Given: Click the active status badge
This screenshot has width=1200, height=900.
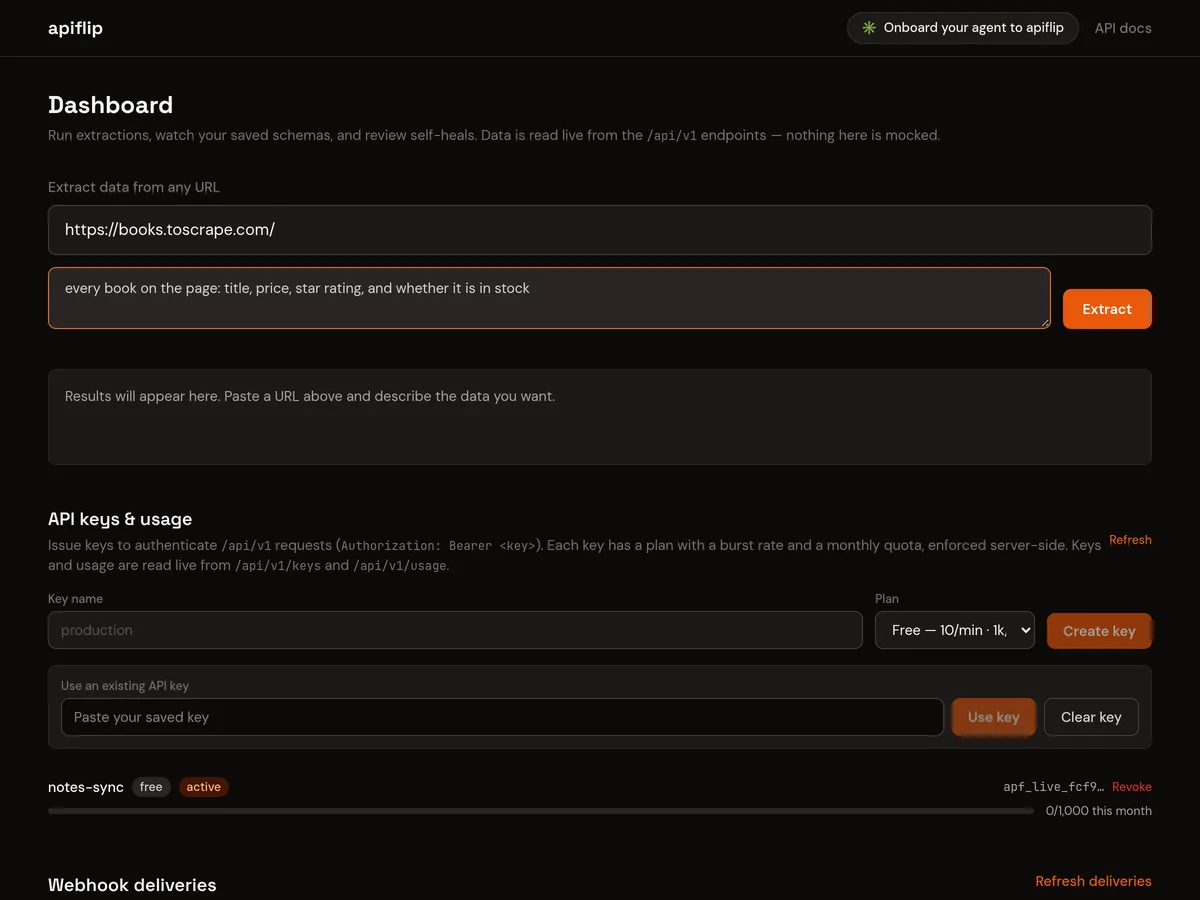Looking at the screenshot, I should pyautogui.click(x=203, y=787).
